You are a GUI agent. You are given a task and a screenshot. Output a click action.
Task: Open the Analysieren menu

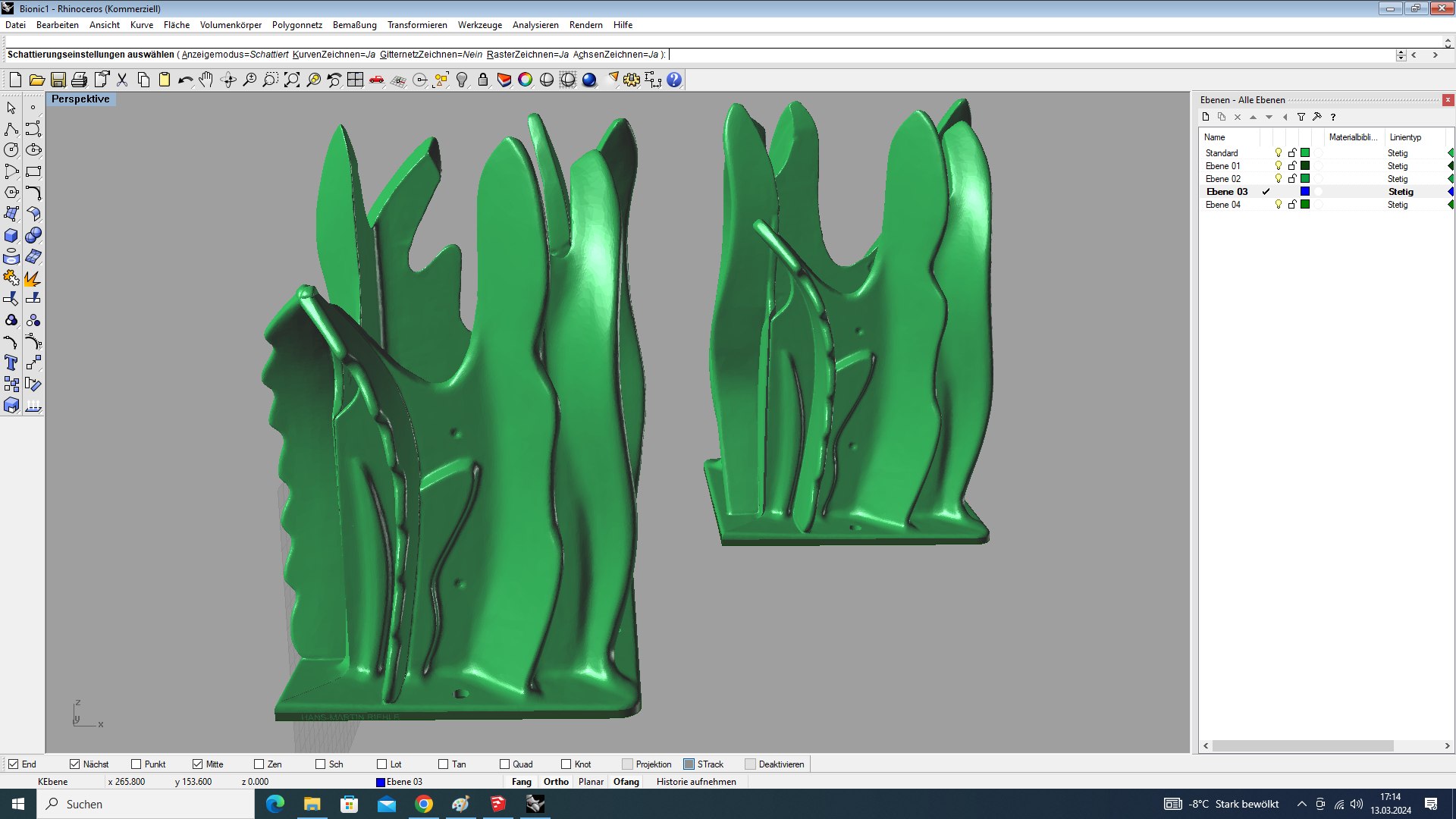pyautogui.click(x=535, y=25)
